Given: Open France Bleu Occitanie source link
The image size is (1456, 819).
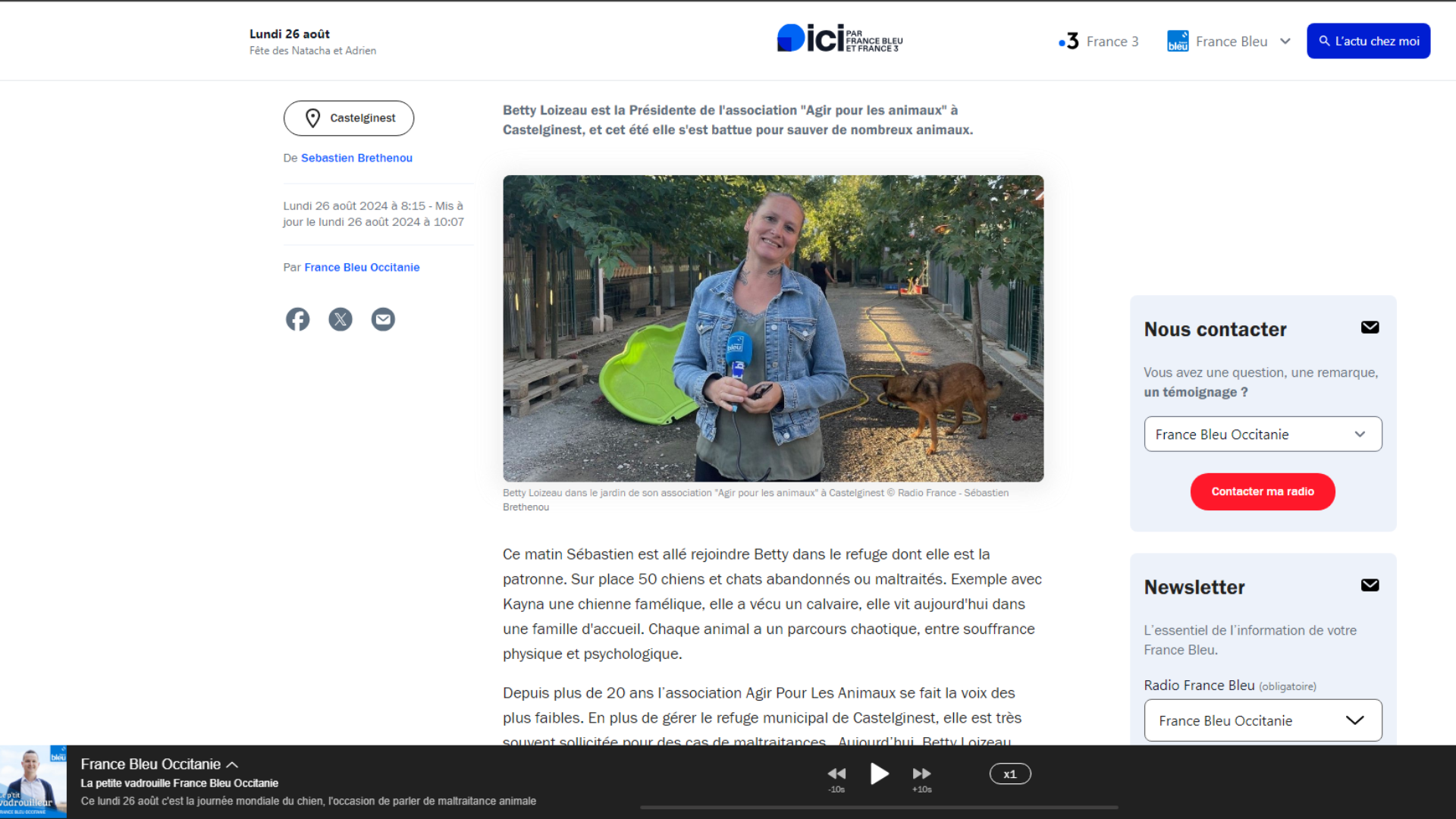Looking at the screenshot, I should 362,267.
